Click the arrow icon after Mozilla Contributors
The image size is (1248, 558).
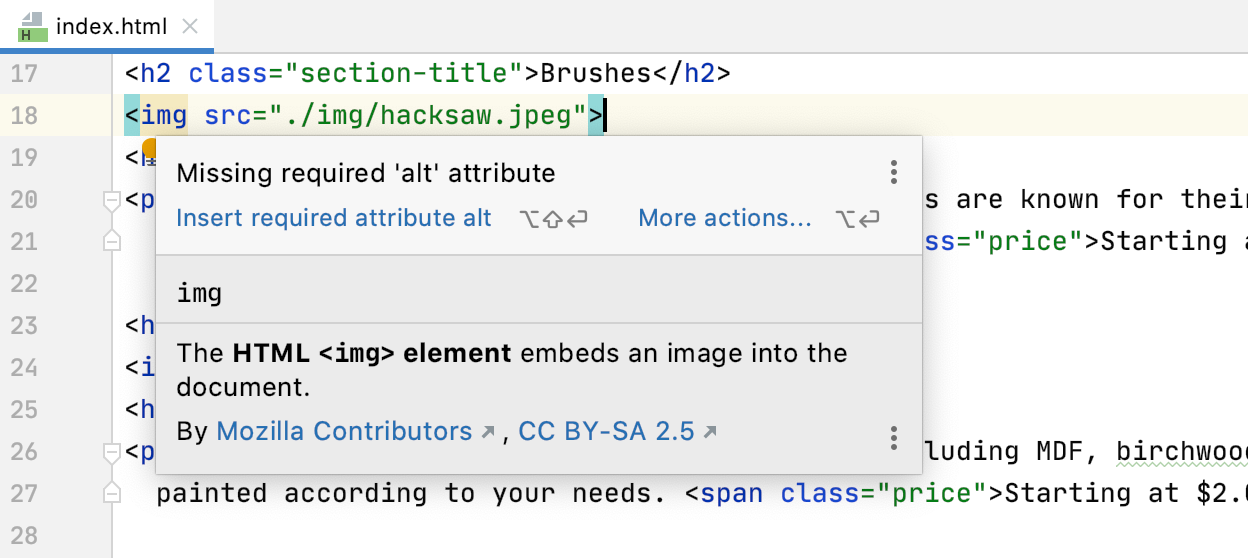pyautogui.click(x=488, y=432)
